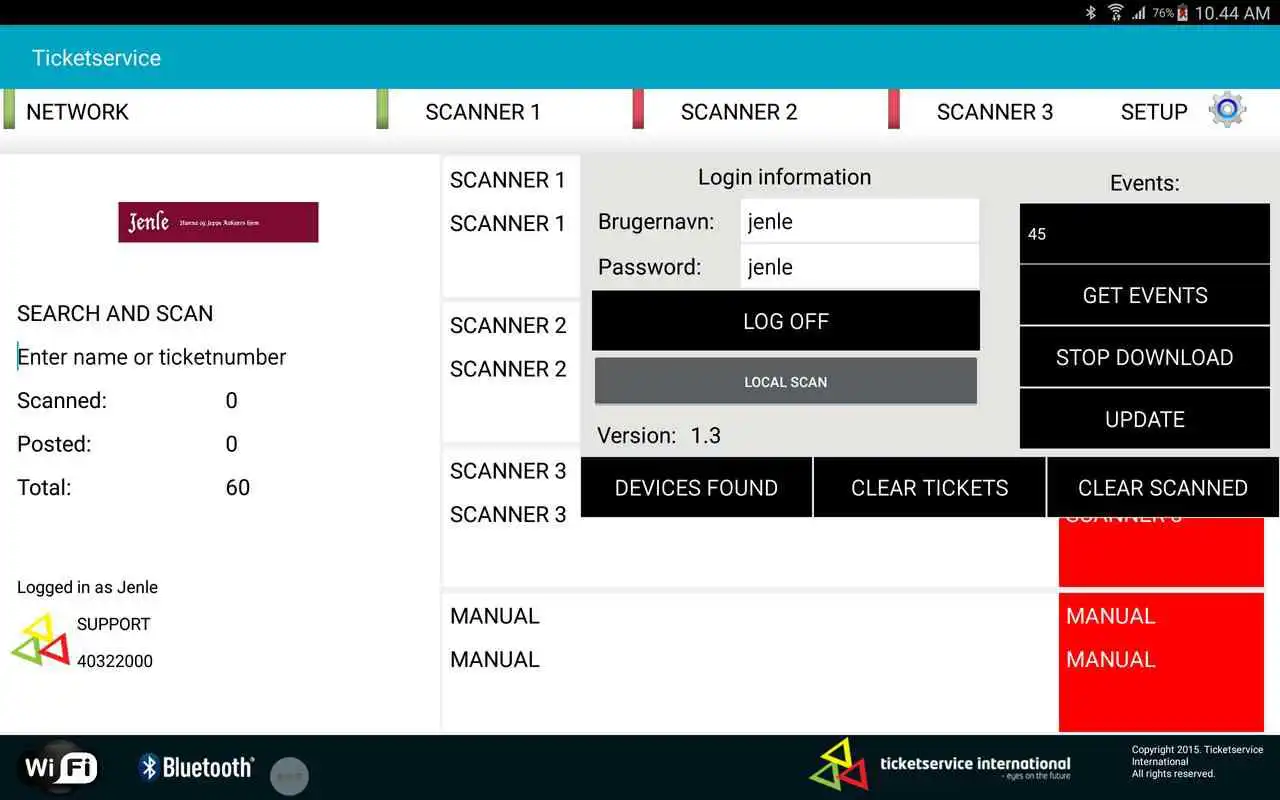Open Bluetooth status bar icon

click(1091, 13)
